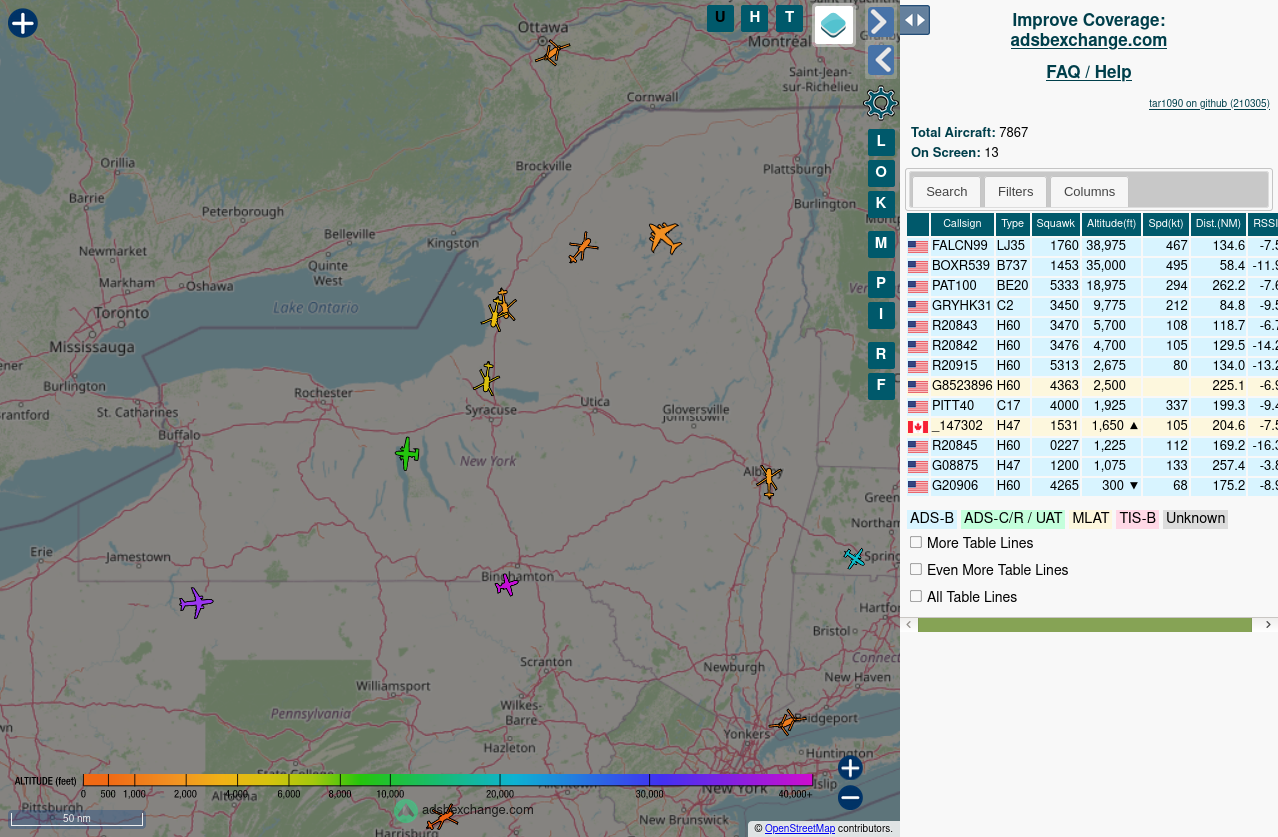Select the _147302 aircraft row
The width and height of the screenshot is (1278, 837).
[x=1092, y=426]
